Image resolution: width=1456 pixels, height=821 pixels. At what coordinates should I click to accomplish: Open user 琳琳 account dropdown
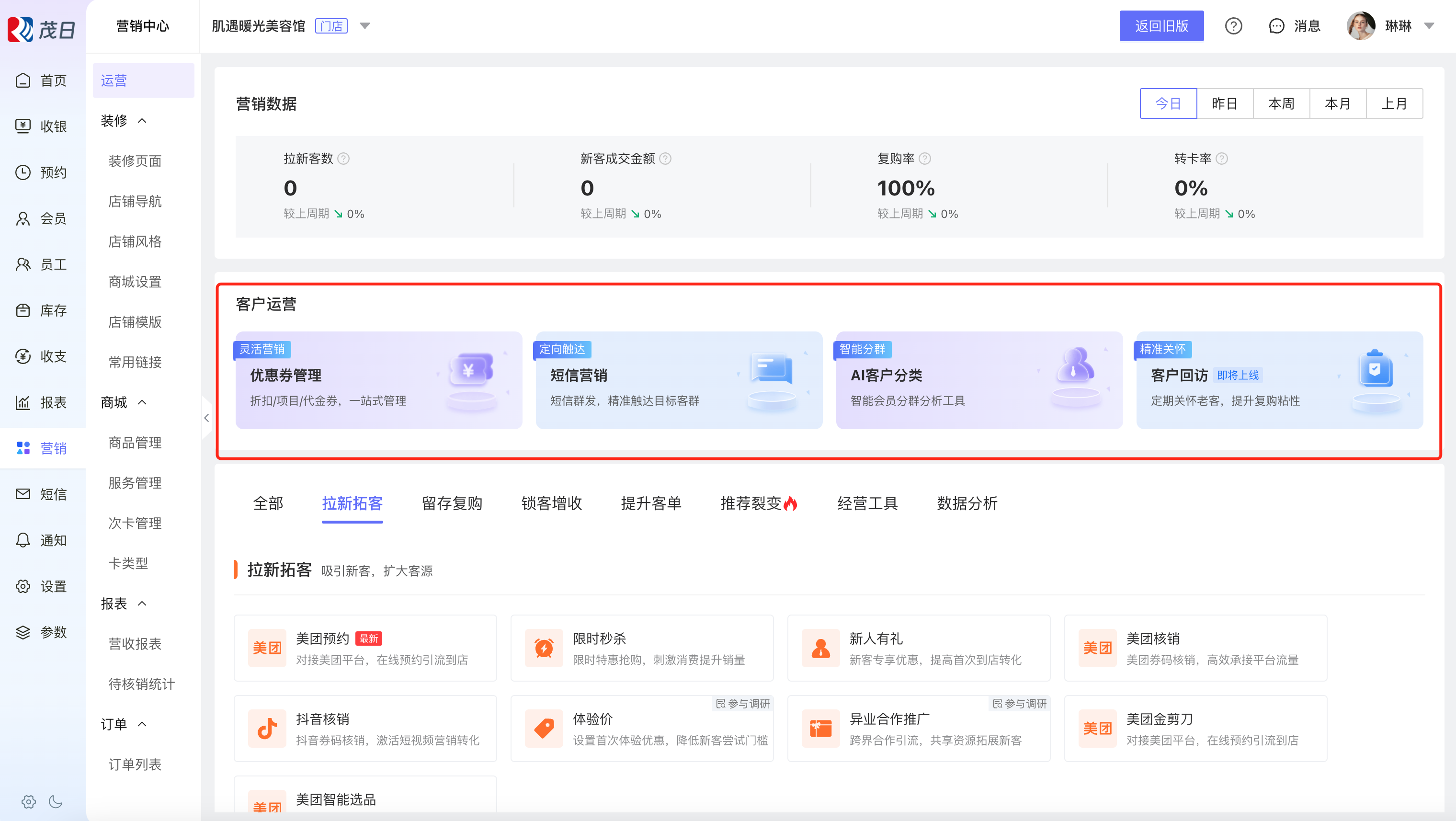1429,26
